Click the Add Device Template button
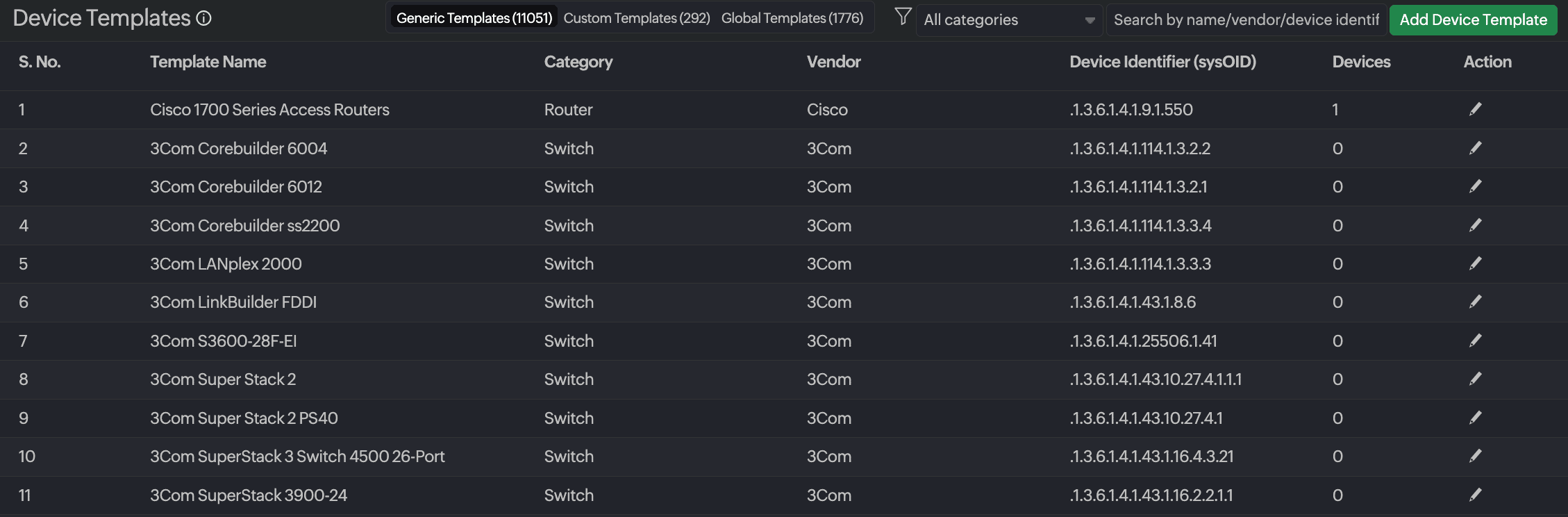The height and width of the screenshot is (517, 1568). point(1473,19)
